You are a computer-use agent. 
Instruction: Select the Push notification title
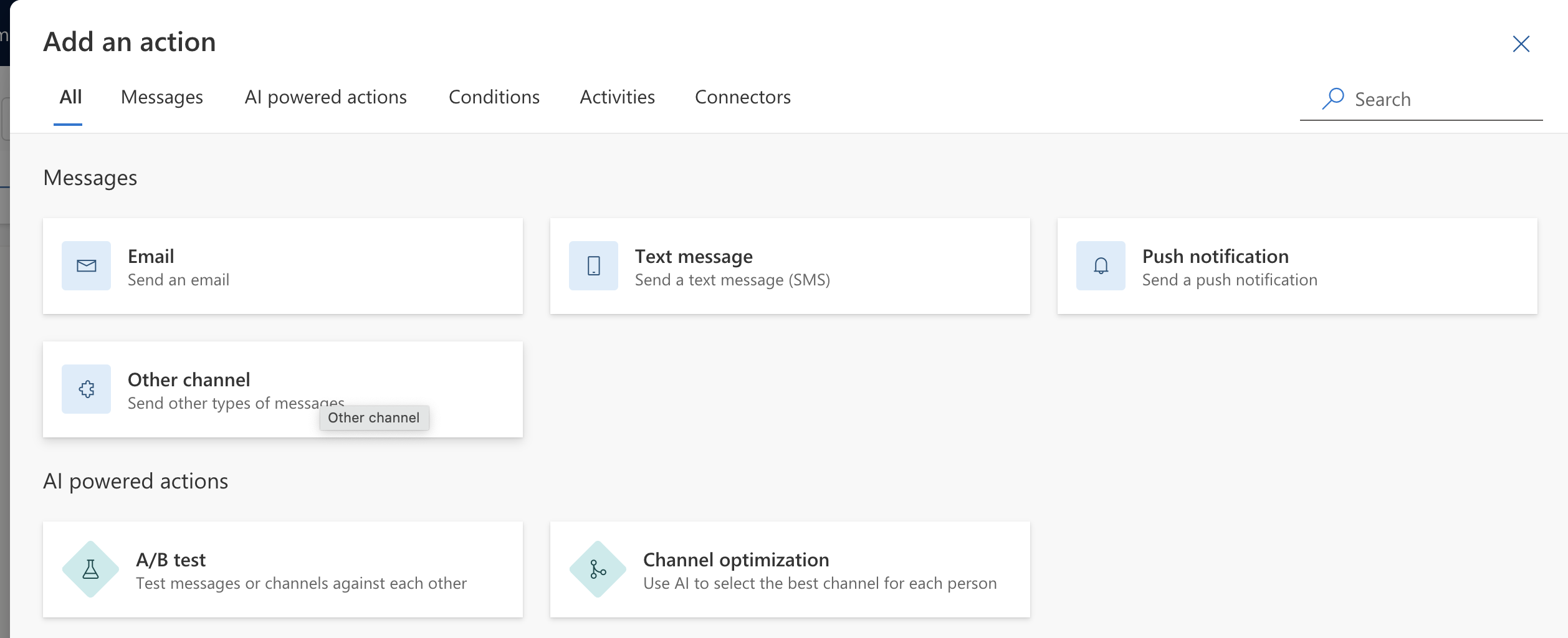[x=1215, y=256]
